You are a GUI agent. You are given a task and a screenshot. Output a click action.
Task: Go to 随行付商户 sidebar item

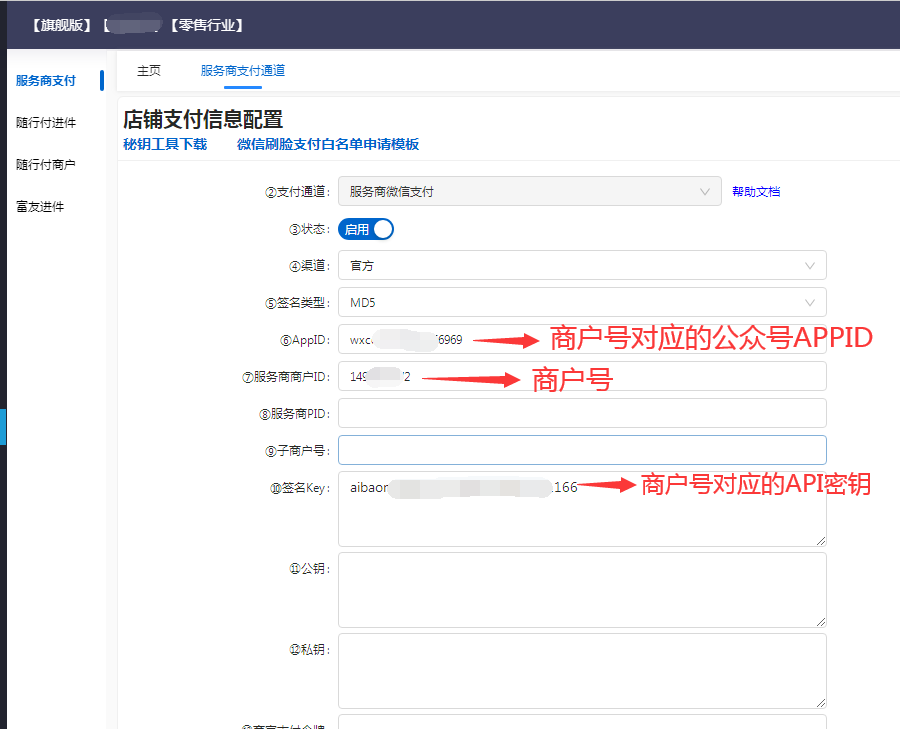46,165
